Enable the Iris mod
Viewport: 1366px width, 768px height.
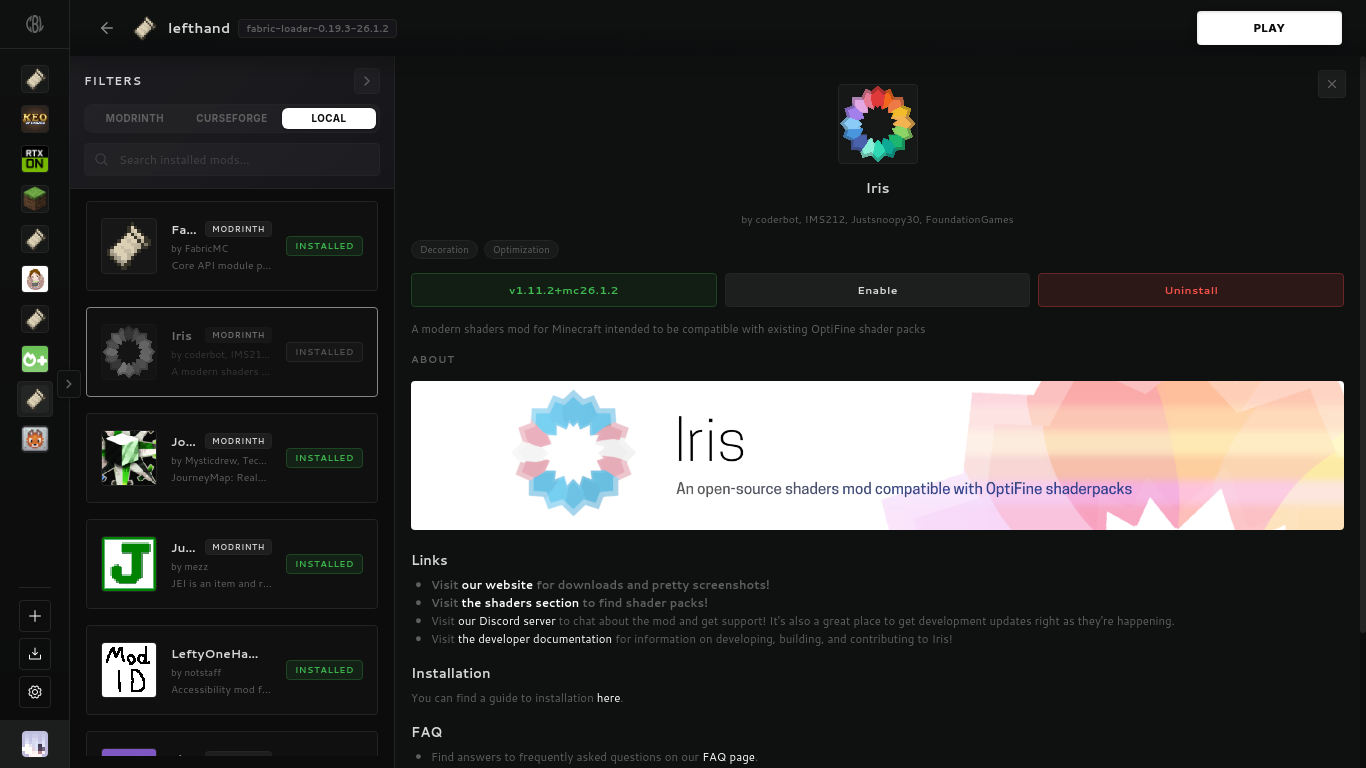pyautogui.click(x=877, y=290)
